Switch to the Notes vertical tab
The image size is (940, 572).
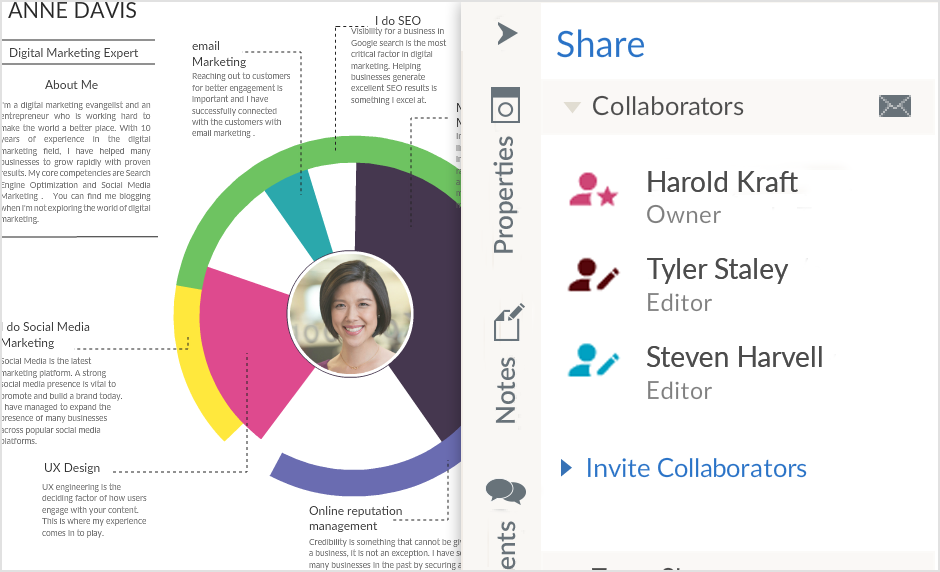(506, 390)
